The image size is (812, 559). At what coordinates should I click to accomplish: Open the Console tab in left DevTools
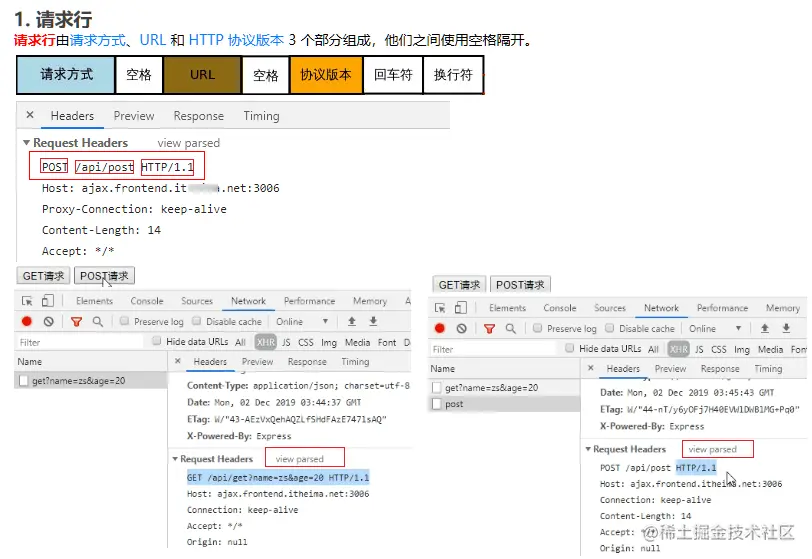pyautogui.click(x=147, y=301)
